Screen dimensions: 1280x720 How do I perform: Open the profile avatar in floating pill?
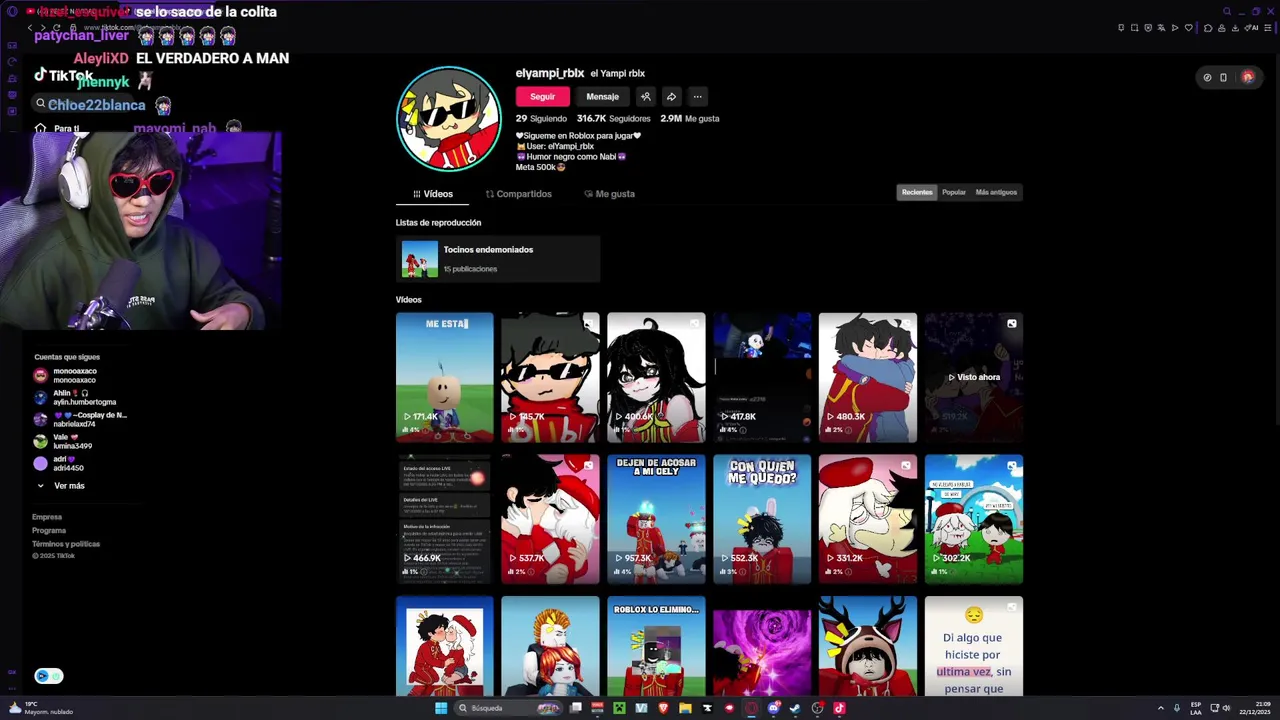pos(1247,77)
